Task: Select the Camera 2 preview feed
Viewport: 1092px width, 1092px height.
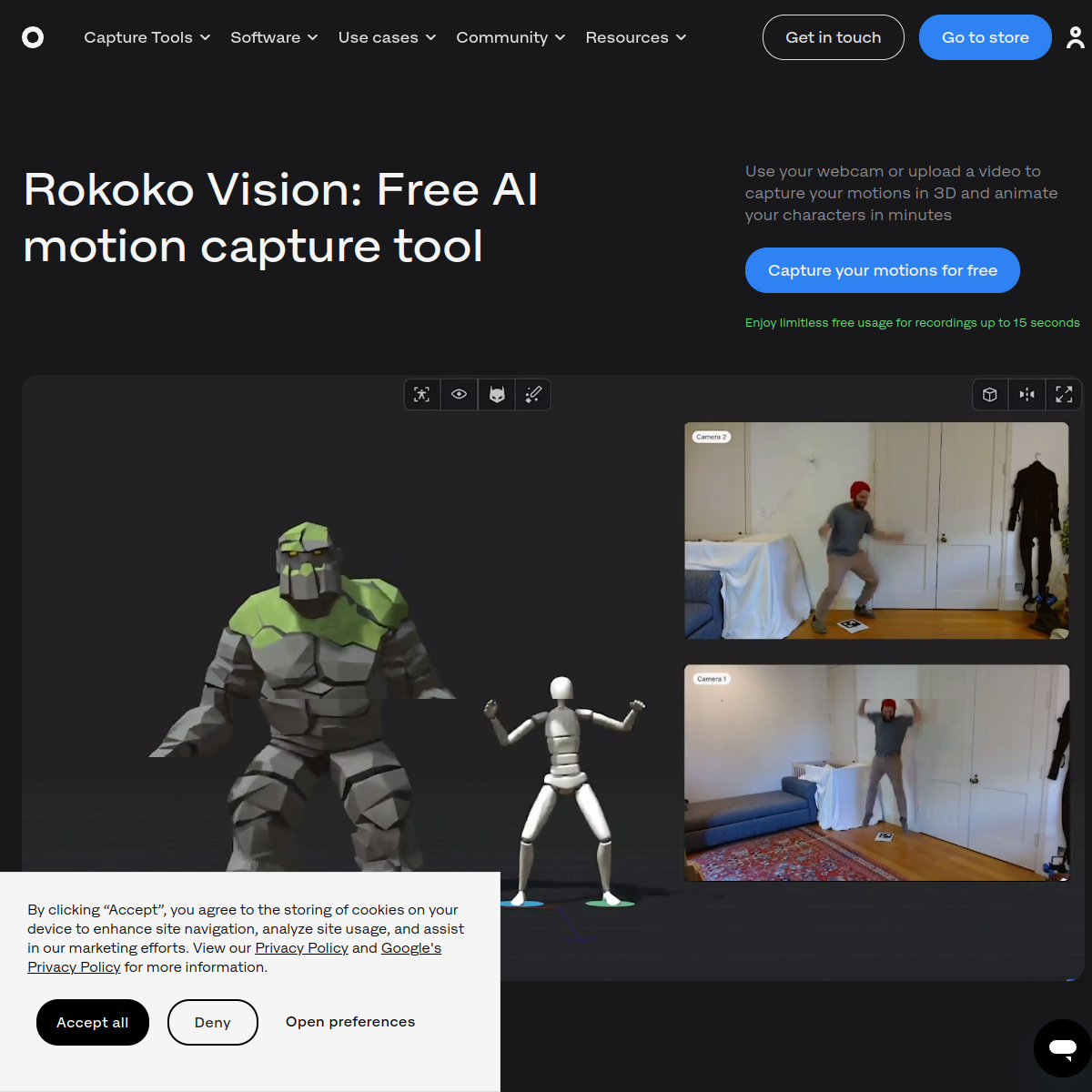Action: point(876,531)
